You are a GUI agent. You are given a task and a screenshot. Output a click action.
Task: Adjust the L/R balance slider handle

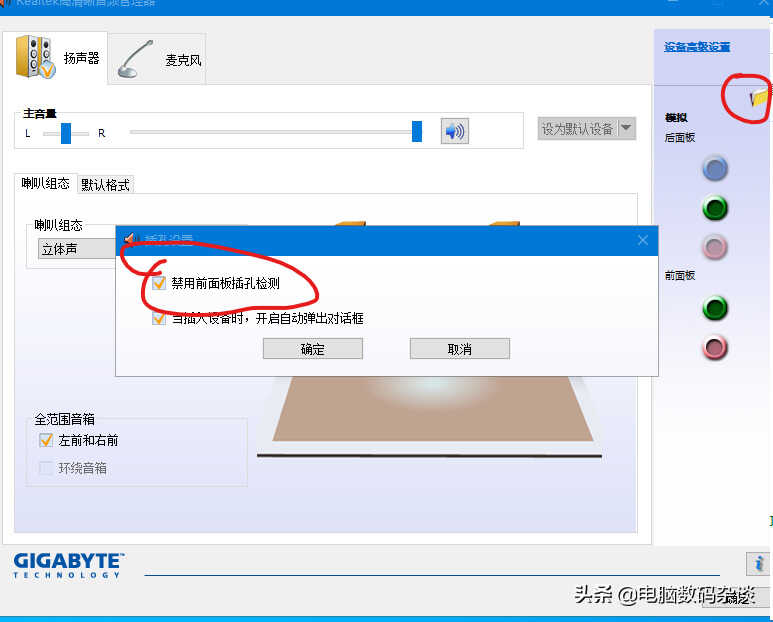66,133
